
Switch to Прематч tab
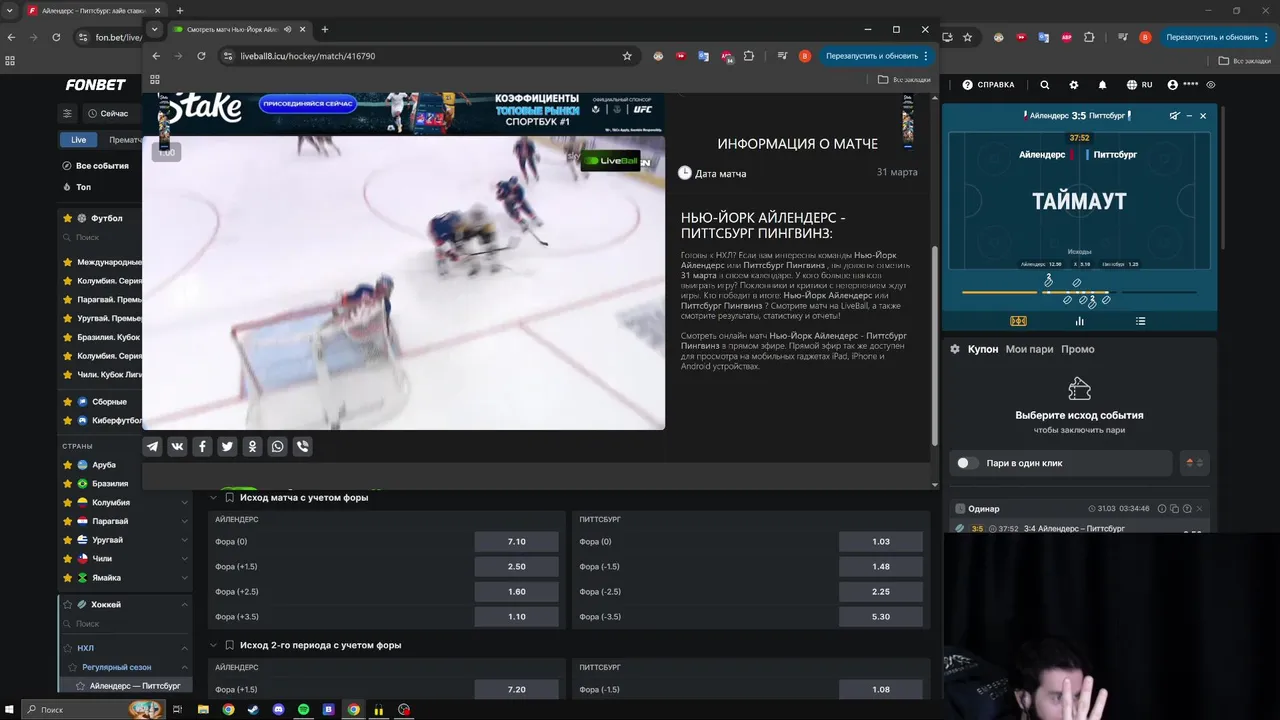click(125, 140)
